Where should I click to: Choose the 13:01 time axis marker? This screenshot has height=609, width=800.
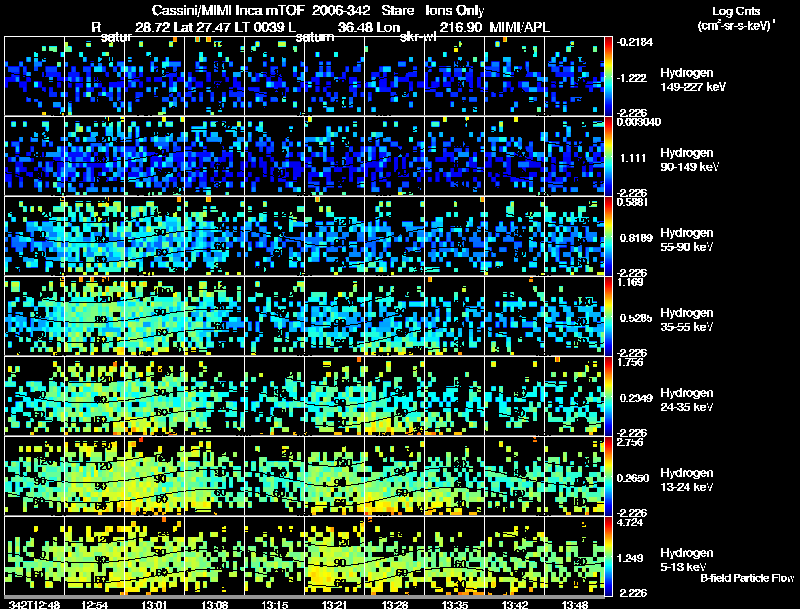[154, 604]
